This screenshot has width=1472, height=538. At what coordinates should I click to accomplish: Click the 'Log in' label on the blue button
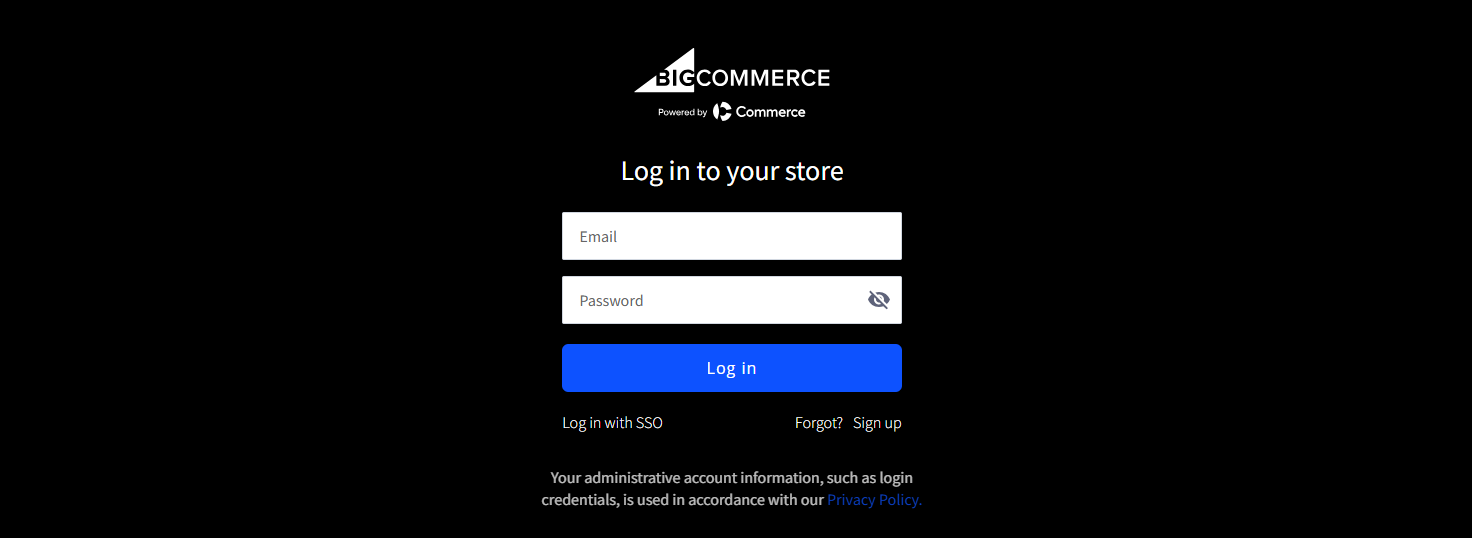tap(732, 368)
